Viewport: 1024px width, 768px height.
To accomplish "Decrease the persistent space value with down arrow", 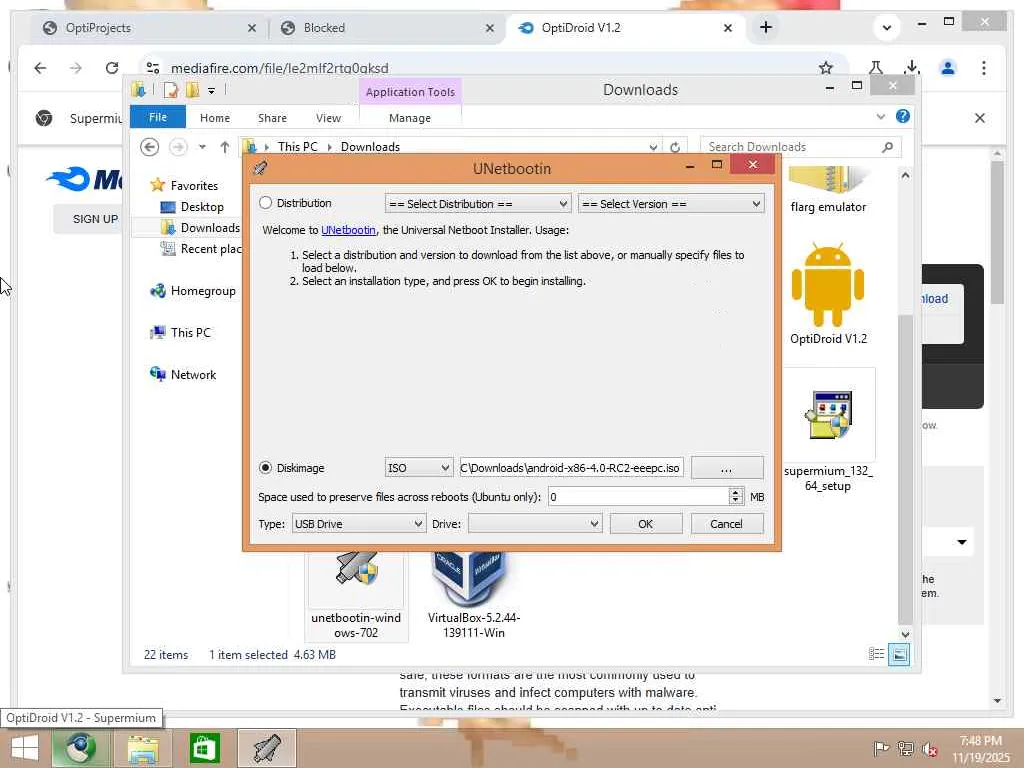I will (736, 502).
